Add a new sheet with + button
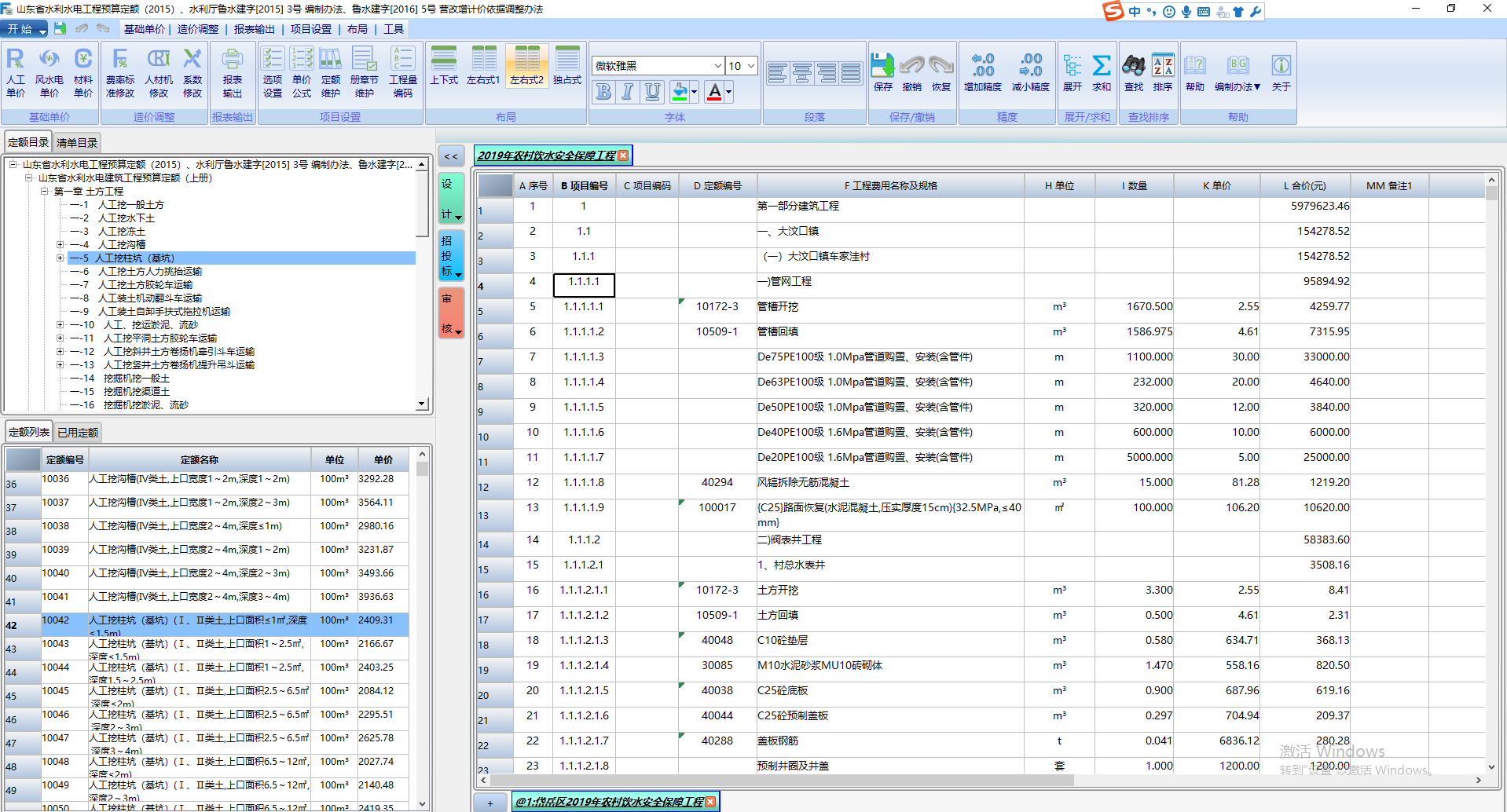 490,803
